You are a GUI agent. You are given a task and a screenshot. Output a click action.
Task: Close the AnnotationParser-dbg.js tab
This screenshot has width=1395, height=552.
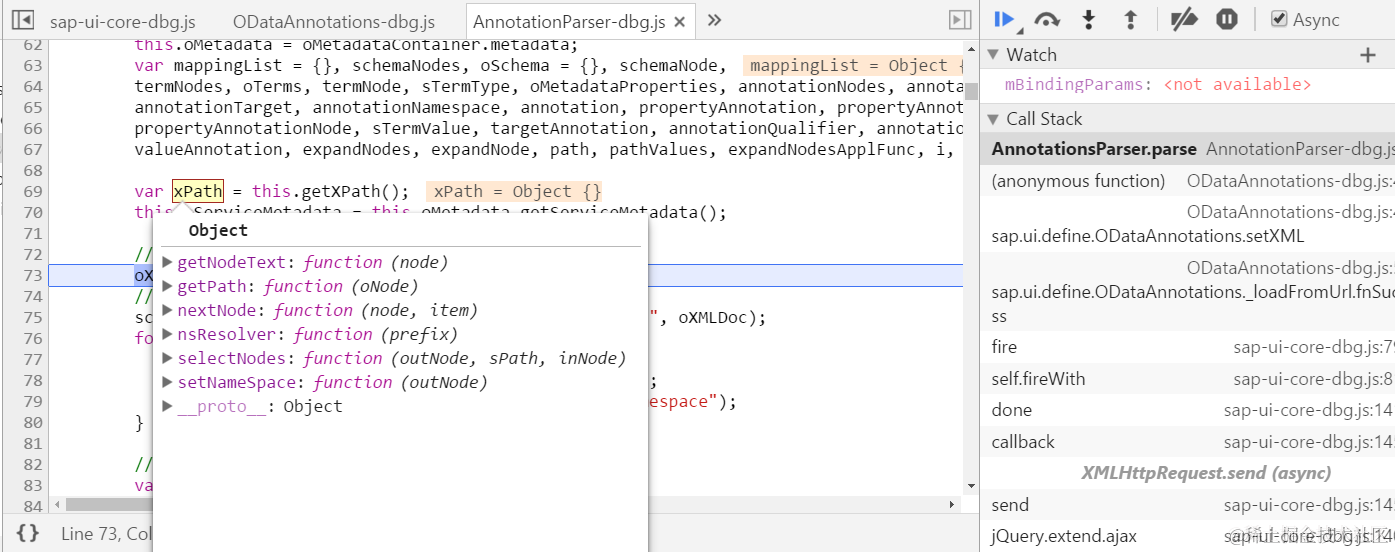[680, 22]
